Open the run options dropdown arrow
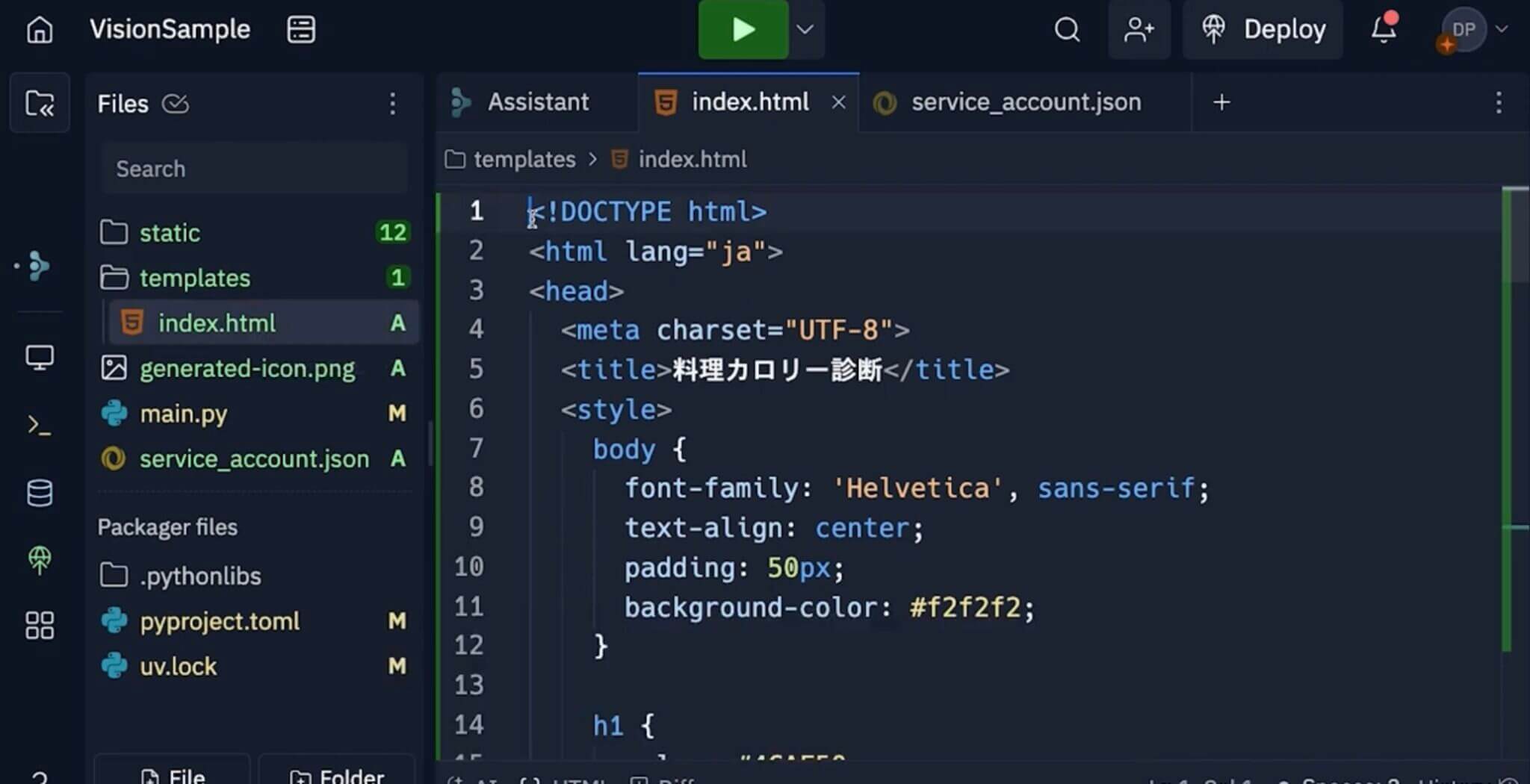The height and width of the screenshot is (784, 1530). [805, 30]
